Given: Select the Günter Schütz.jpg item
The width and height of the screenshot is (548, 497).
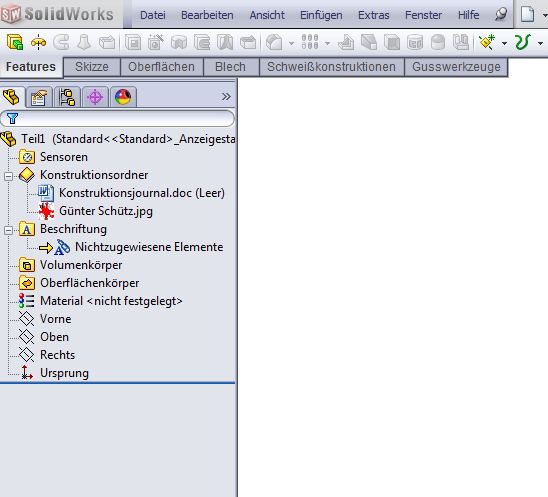Looking at the screenshot, I should coord(95,211).
